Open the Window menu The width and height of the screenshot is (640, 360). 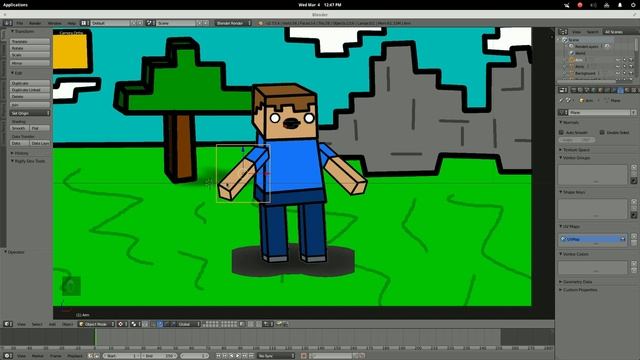(54, 23)
